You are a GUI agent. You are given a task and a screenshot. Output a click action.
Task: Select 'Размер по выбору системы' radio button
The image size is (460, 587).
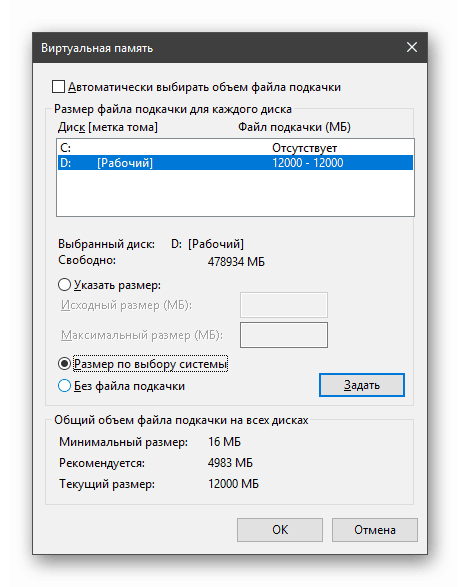point(64,364)
